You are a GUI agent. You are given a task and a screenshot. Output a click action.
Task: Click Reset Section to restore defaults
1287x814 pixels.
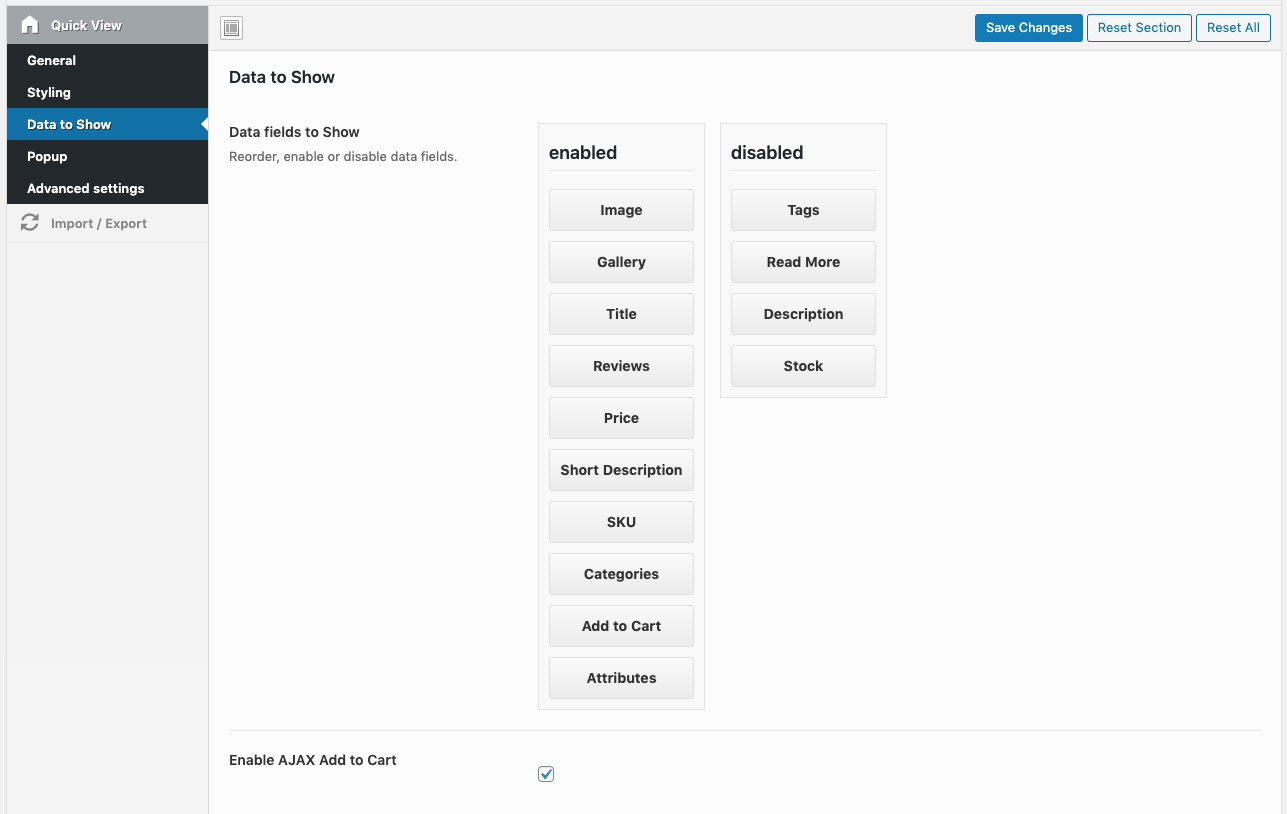[1139, 27]
